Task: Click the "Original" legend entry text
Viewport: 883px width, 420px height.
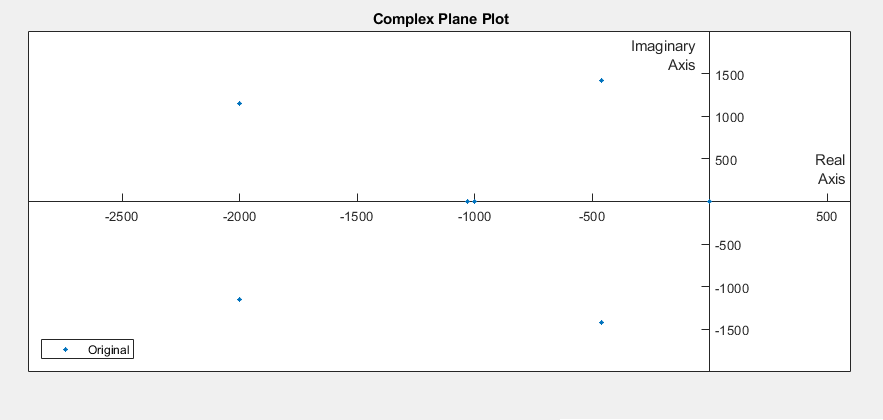Action: [x=109, y=349]
